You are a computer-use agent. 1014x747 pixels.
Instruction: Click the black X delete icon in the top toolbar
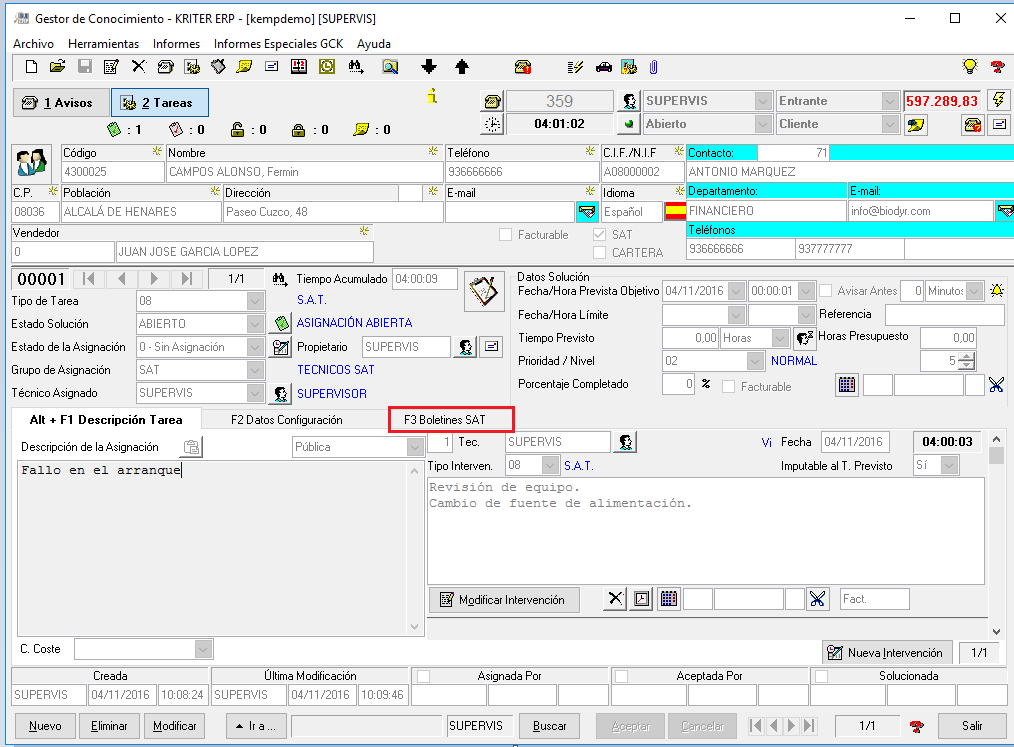138,67
